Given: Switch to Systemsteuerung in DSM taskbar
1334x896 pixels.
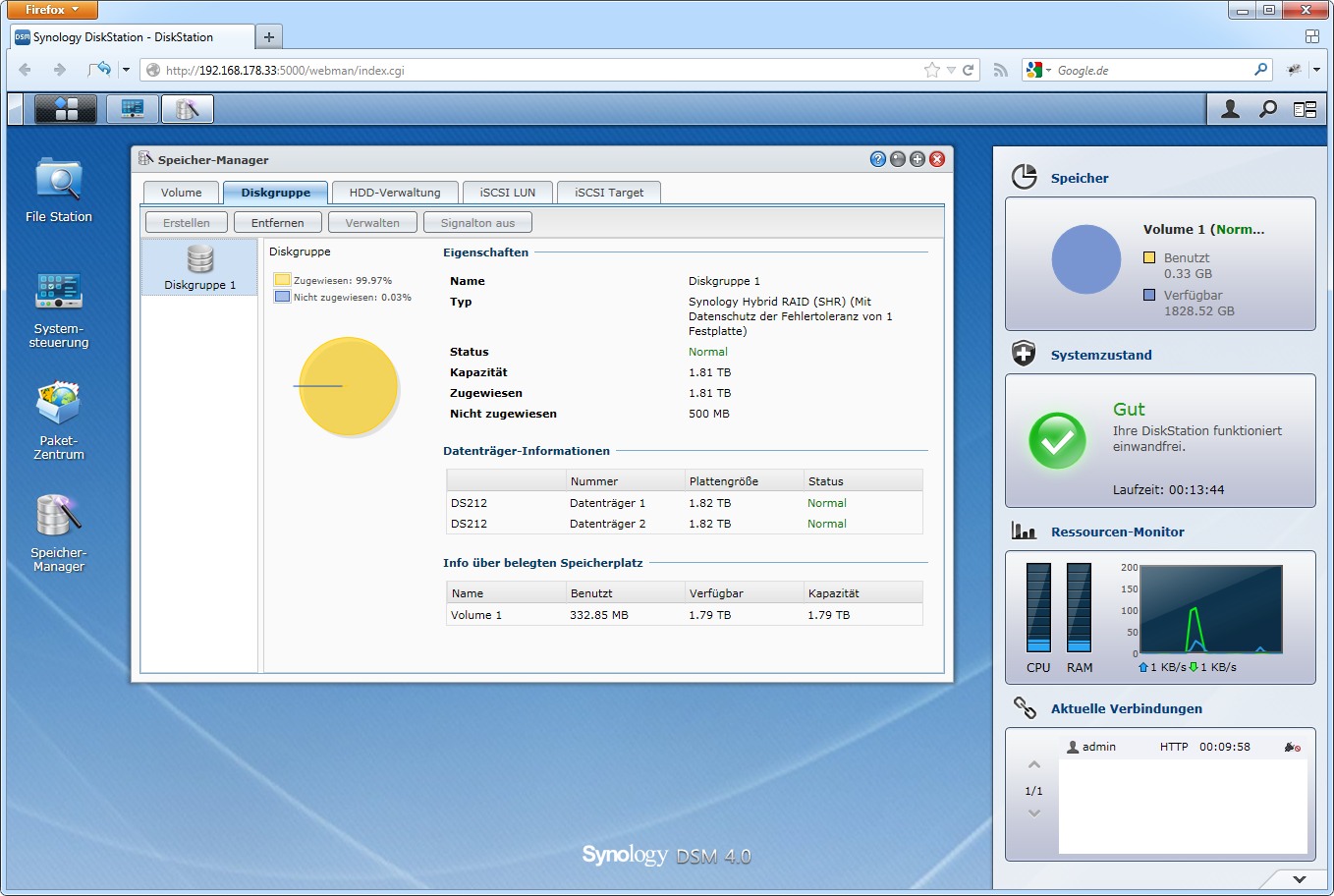Looking at the screenshot, I should (x=133, y=109).
